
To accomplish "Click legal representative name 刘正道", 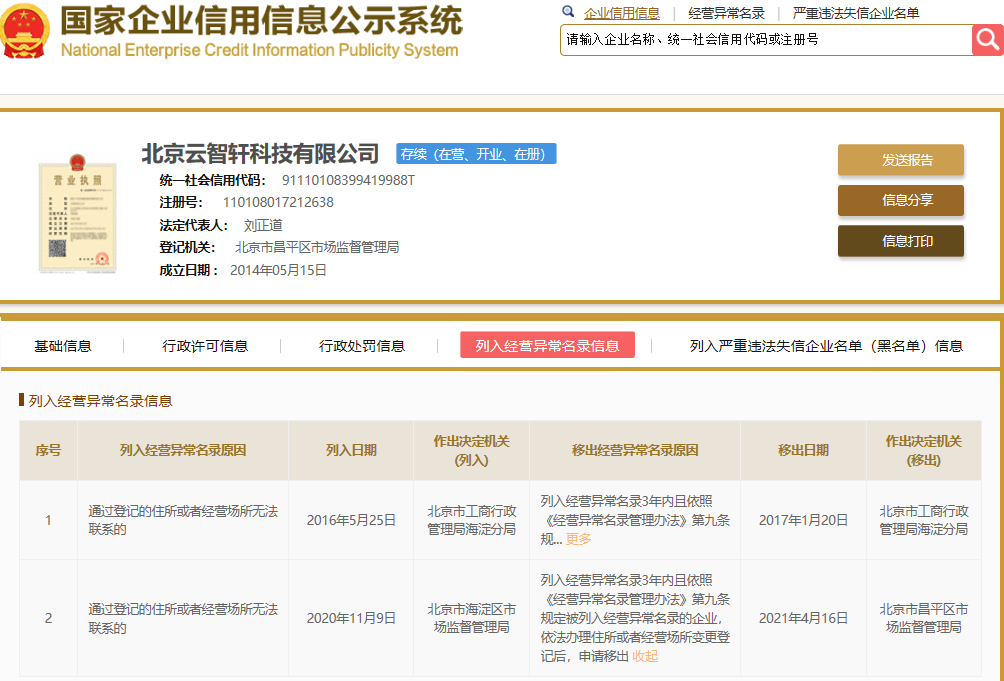I will click(263, 225).
